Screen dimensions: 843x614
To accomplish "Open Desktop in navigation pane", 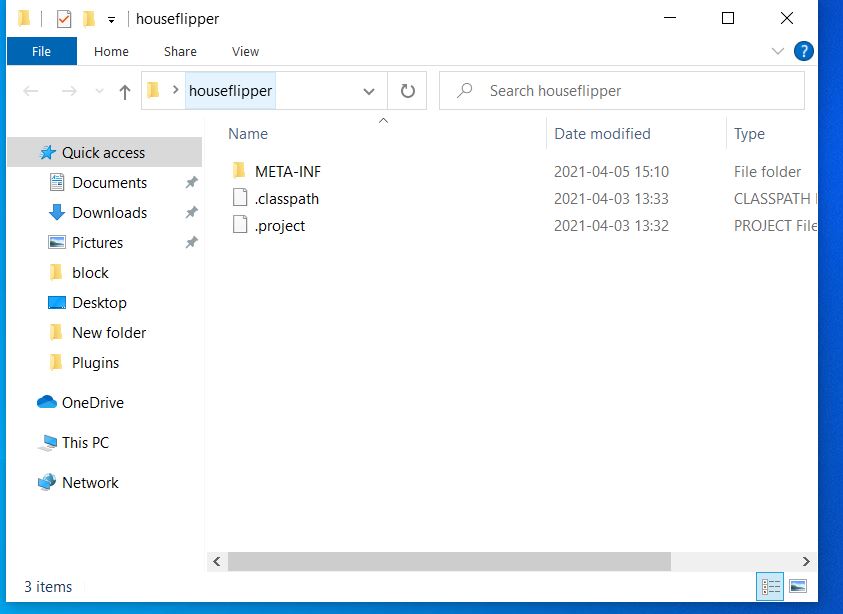I will 99,303.
